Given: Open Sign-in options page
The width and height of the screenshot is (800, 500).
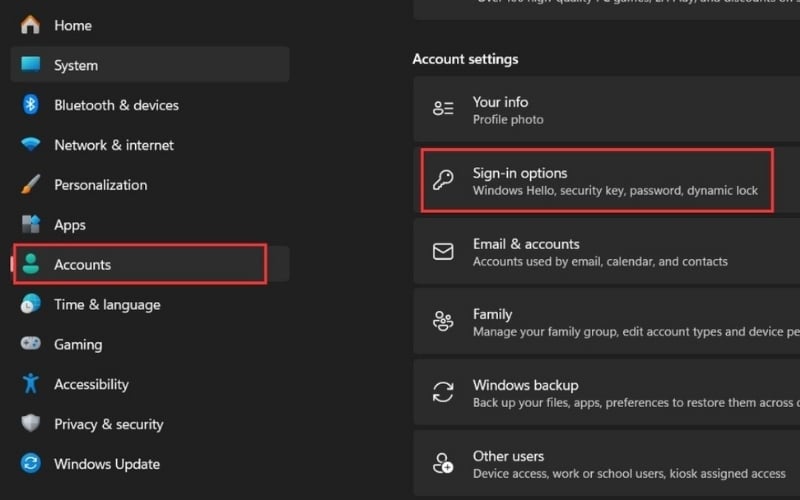Looking at the screenshot, I should [607, 180].
